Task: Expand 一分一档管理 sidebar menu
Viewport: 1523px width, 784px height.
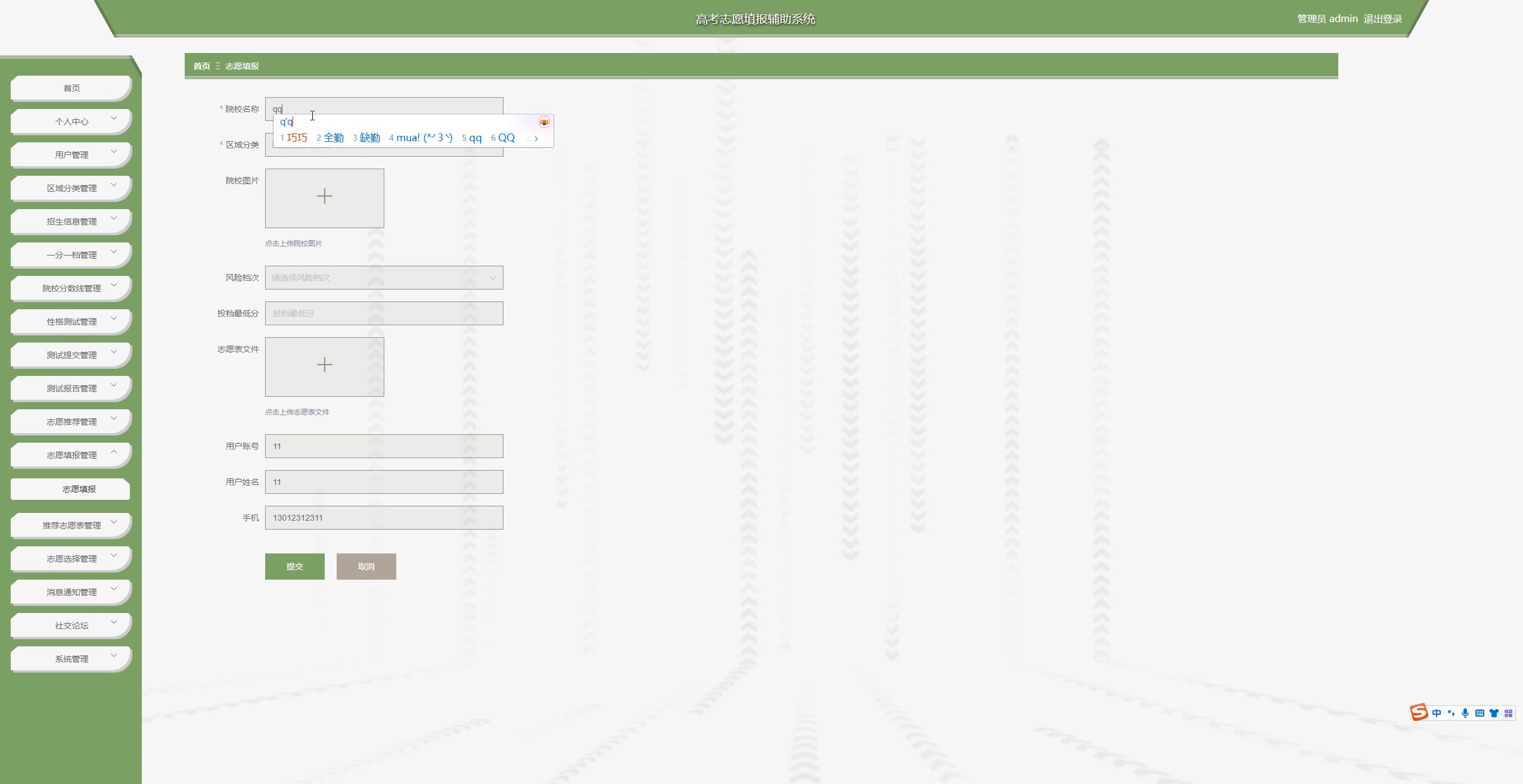Action: pos(71,255)
